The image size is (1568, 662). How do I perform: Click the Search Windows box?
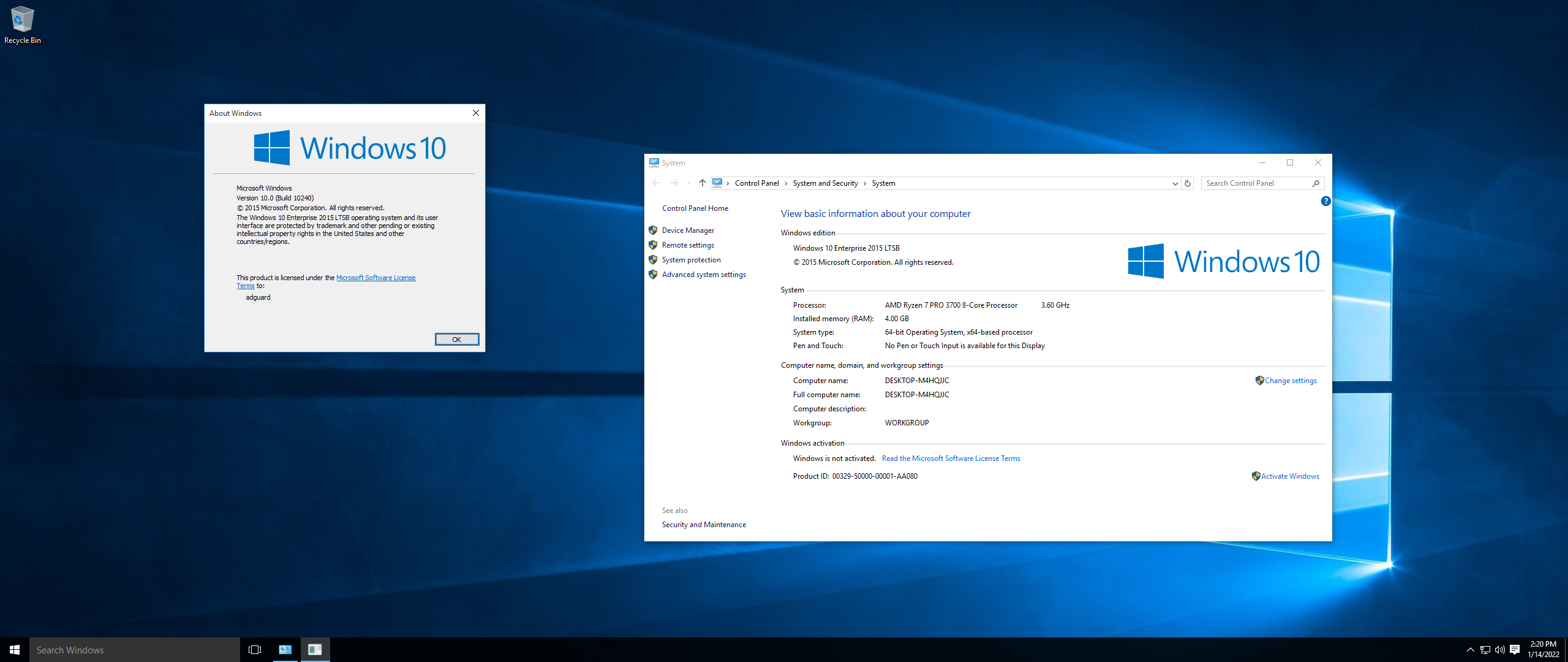[135, 650]
